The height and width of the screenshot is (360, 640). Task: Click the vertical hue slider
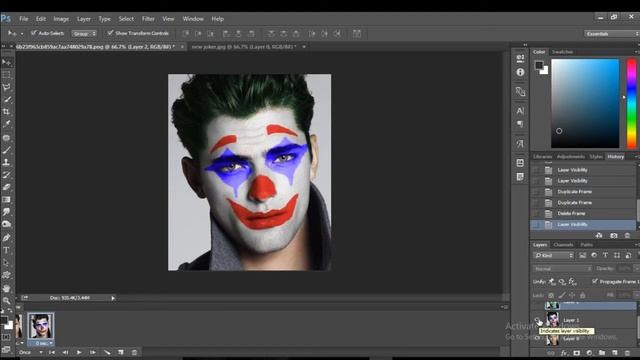pos(631,103)
